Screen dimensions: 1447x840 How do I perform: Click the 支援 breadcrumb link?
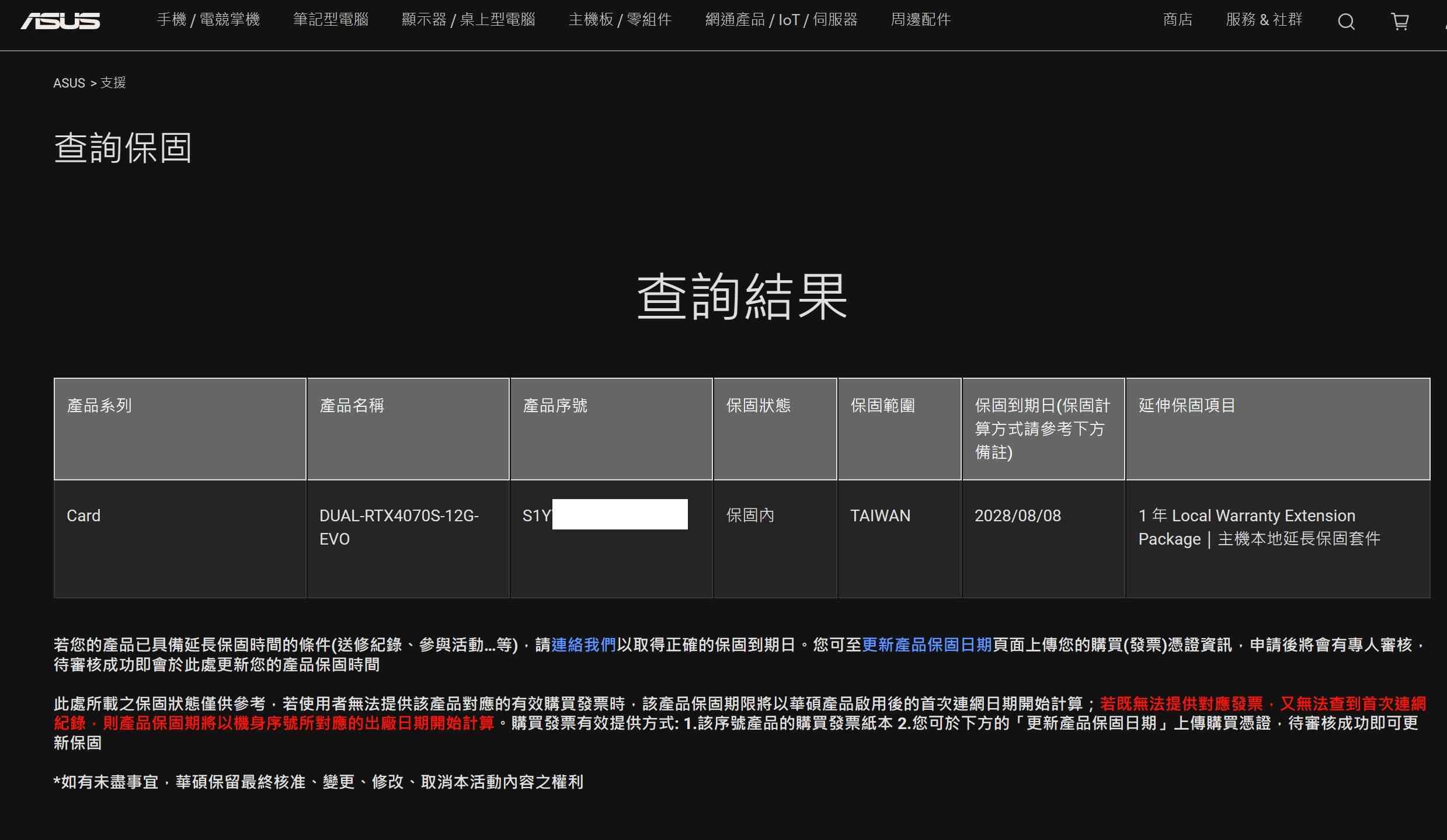click(x=113, y=83)
